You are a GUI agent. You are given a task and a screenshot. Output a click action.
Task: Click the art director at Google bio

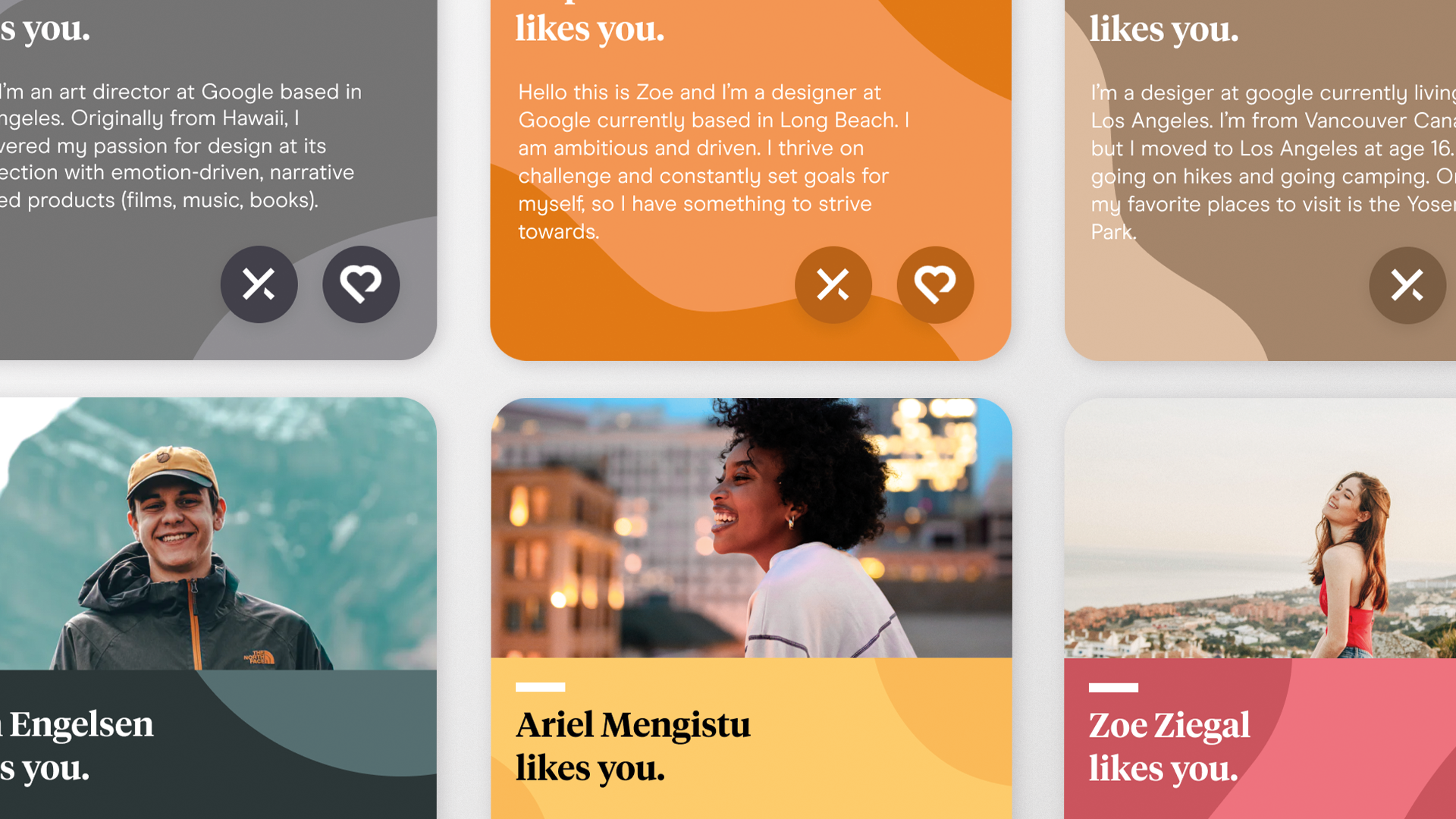pyautogui.click(x=180, y=146)
